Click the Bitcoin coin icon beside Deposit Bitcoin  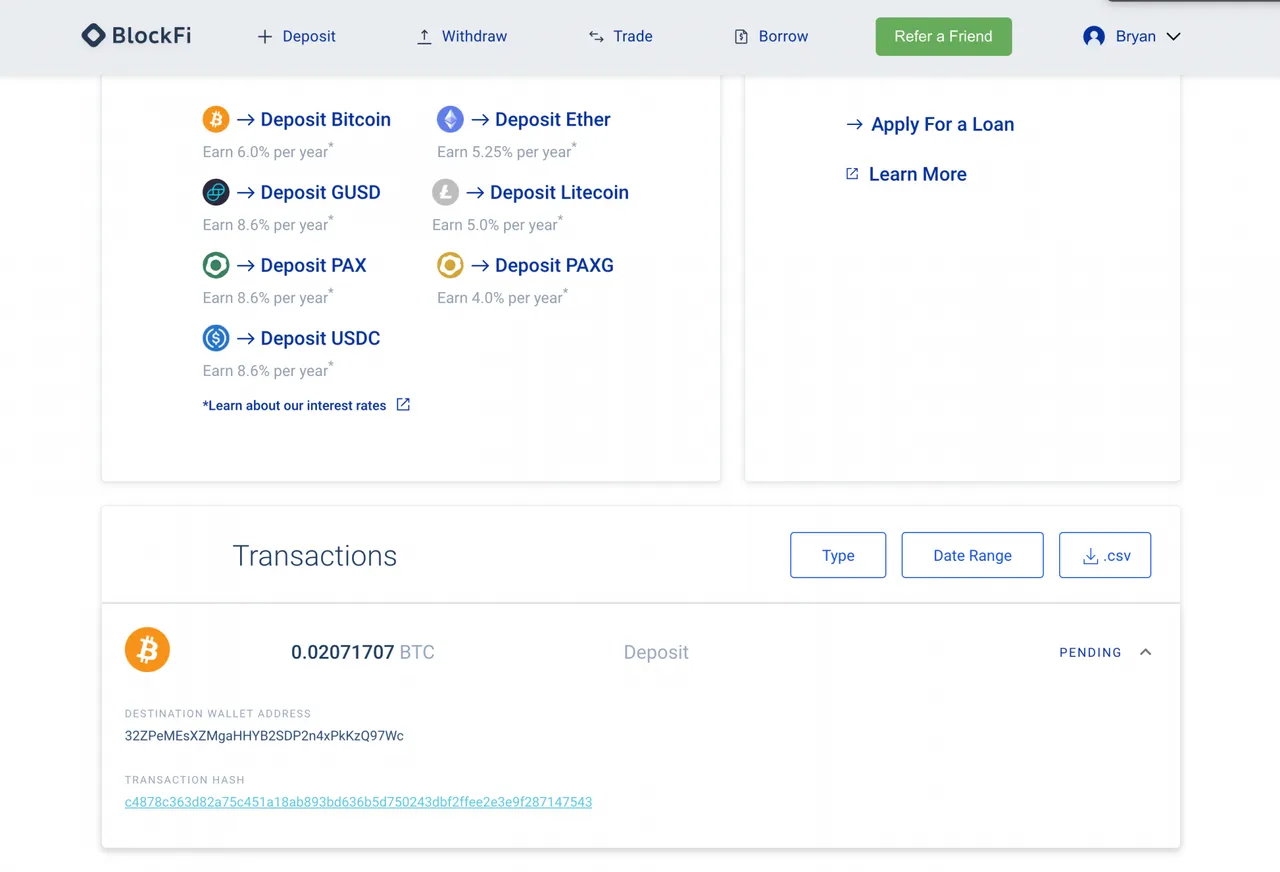pos(216,120)
